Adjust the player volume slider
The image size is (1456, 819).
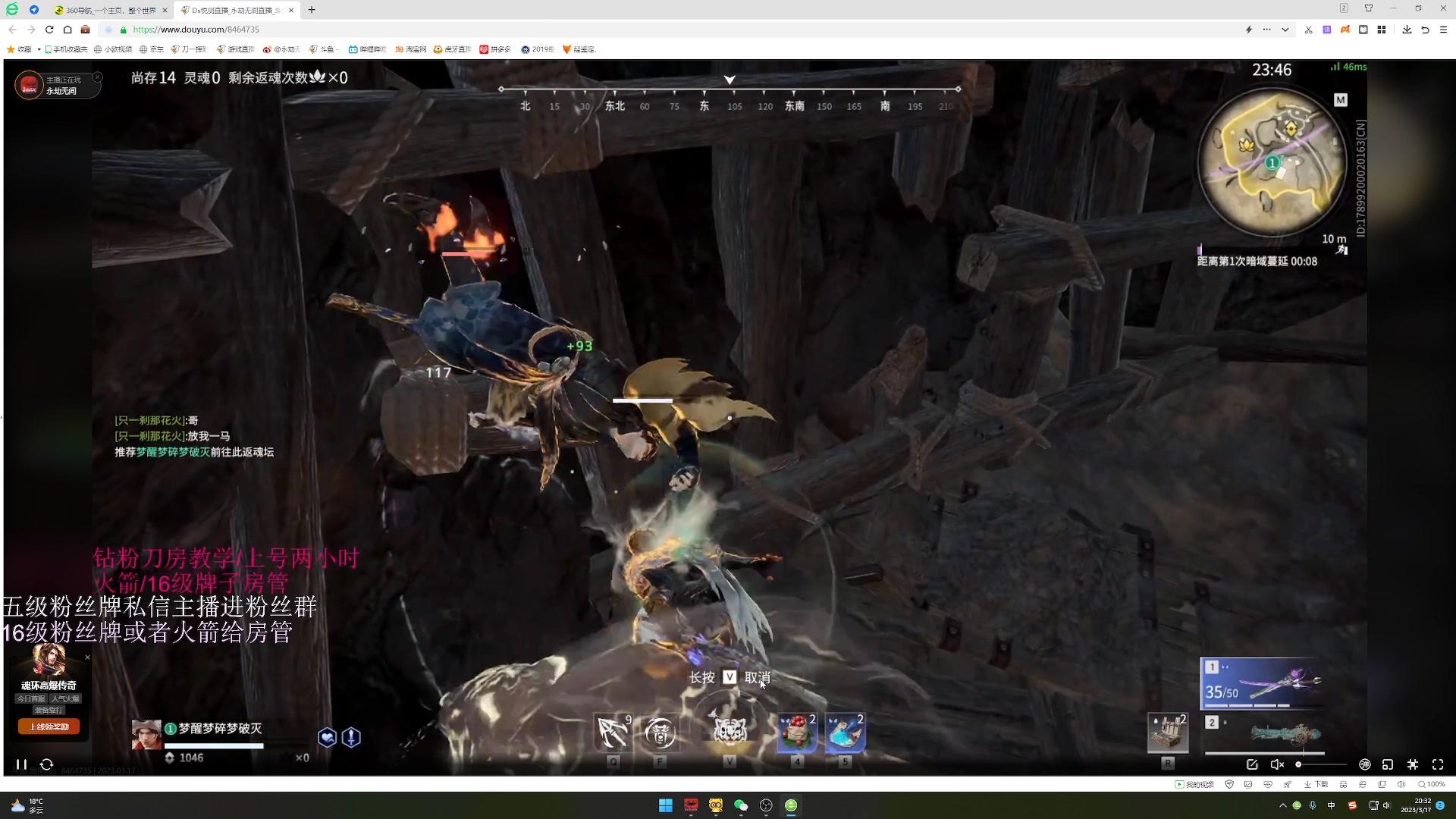[1321, 764]
